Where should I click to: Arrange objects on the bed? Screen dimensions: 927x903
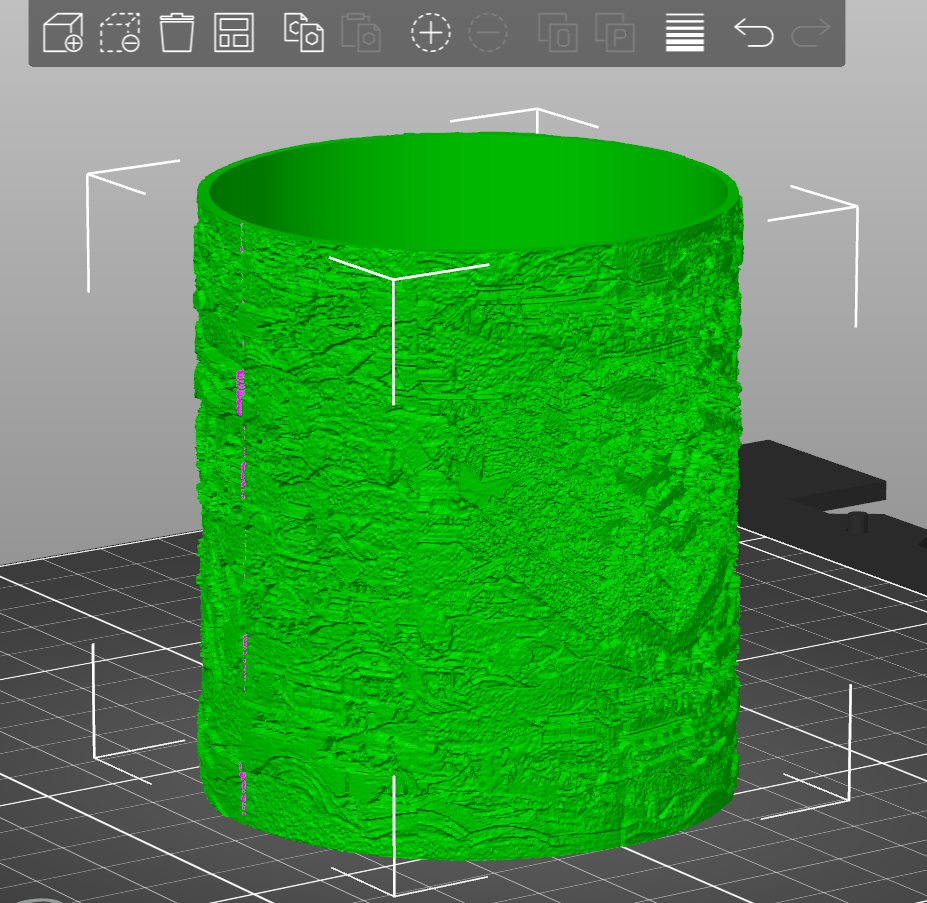(x=234, y=32)
